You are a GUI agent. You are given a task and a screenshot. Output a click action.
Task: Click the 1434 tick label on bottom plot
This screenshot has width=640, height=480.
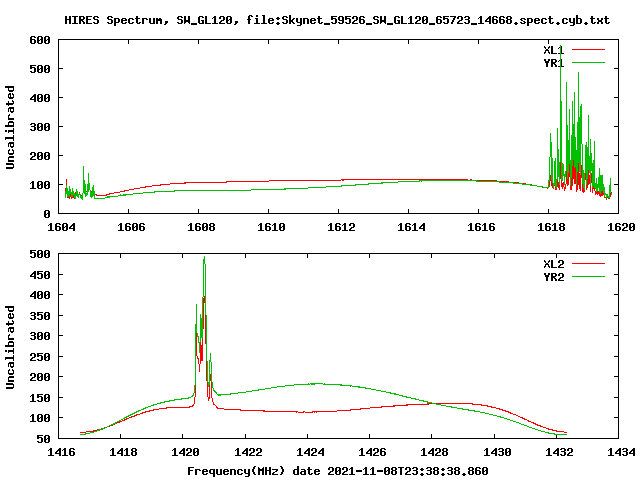pos(621,452)
